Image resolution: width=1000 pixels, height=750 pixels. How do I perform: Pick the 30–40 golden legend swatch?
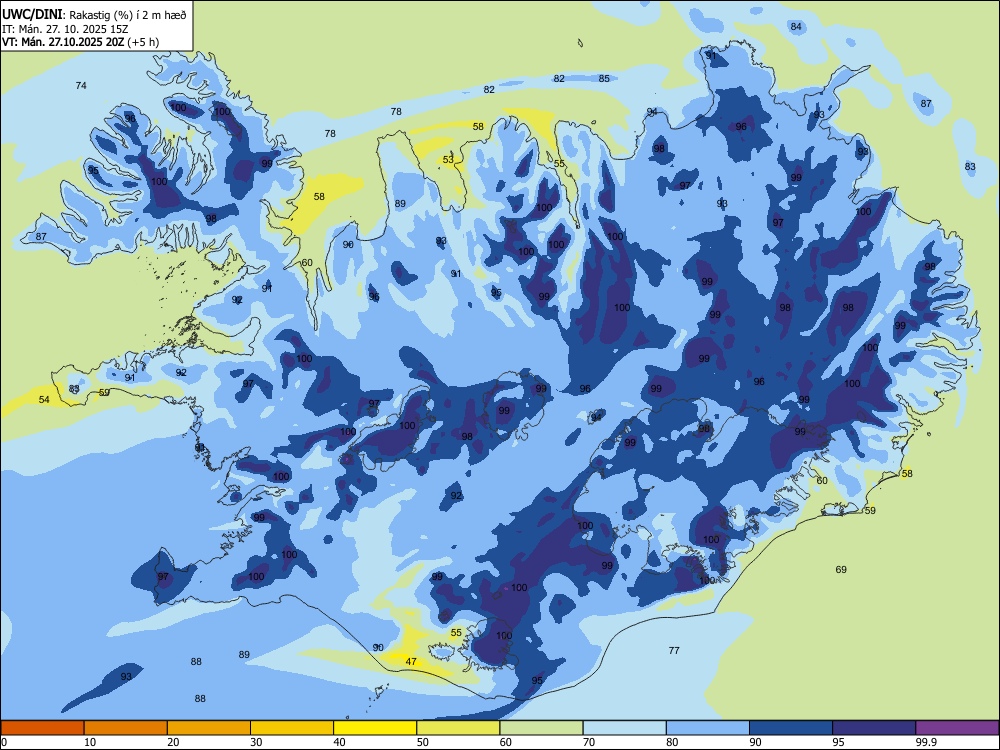click(292, 728)
